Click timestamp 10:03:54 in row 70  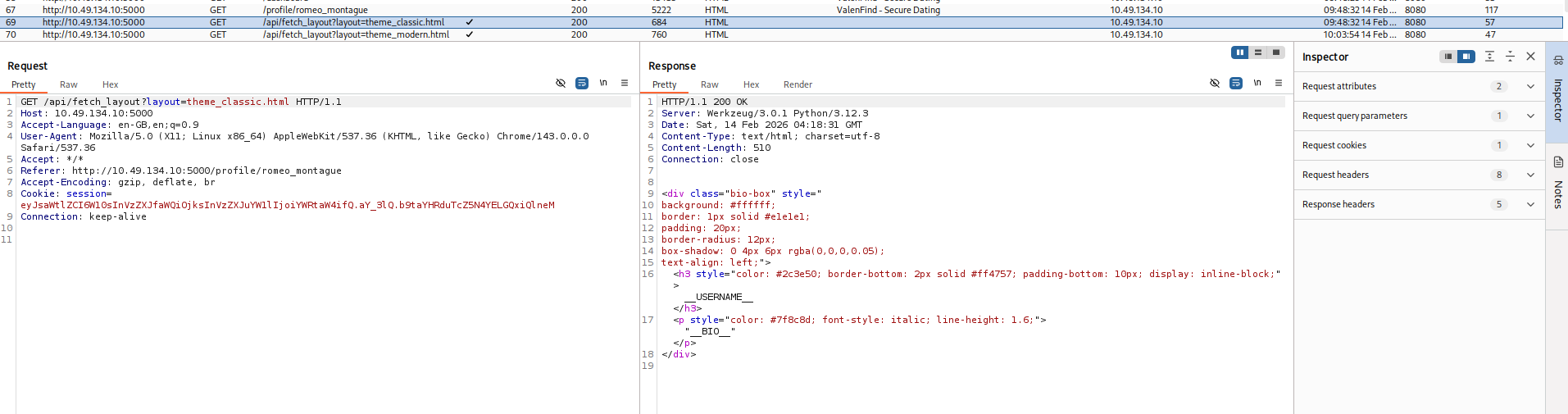click(1360, 34)
